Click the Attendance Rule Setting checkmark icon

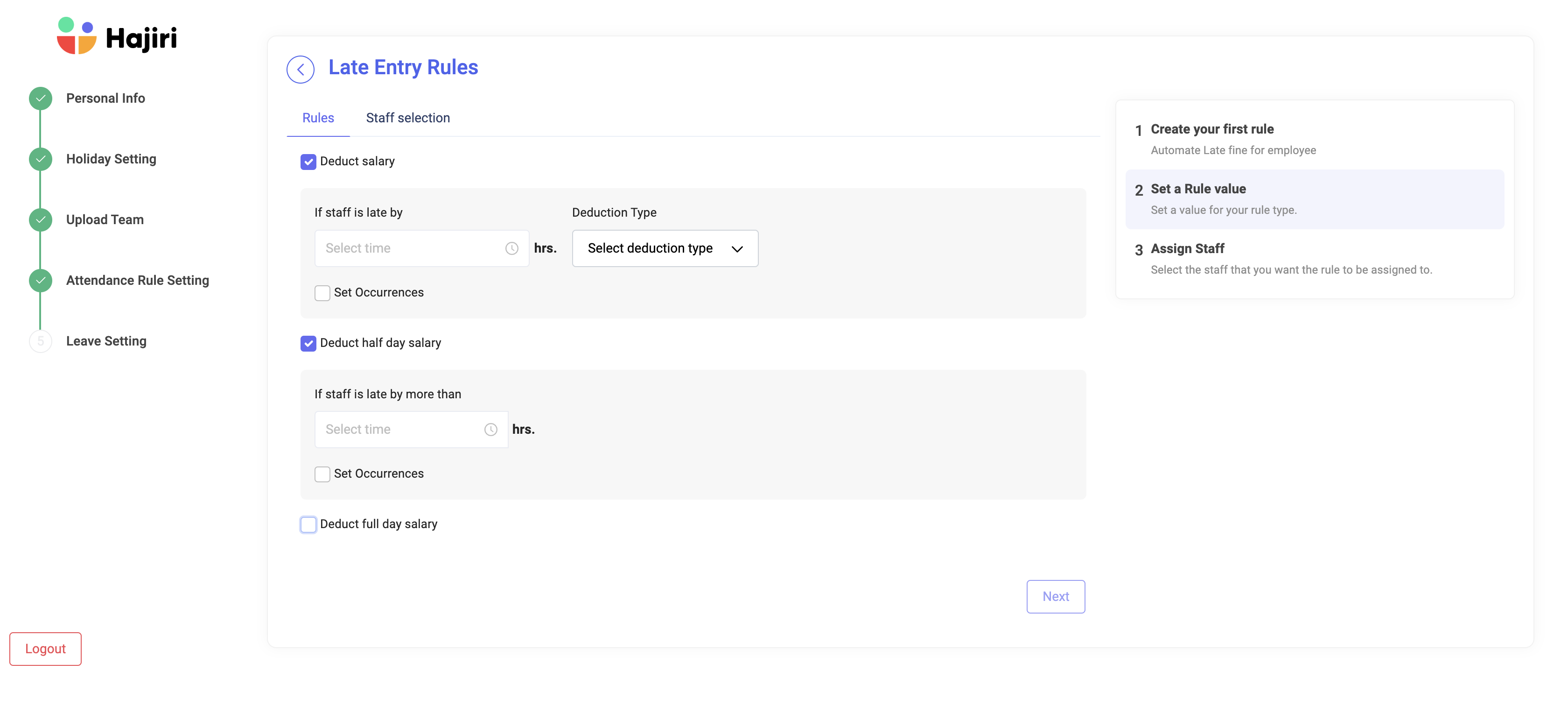click(40, 281)
